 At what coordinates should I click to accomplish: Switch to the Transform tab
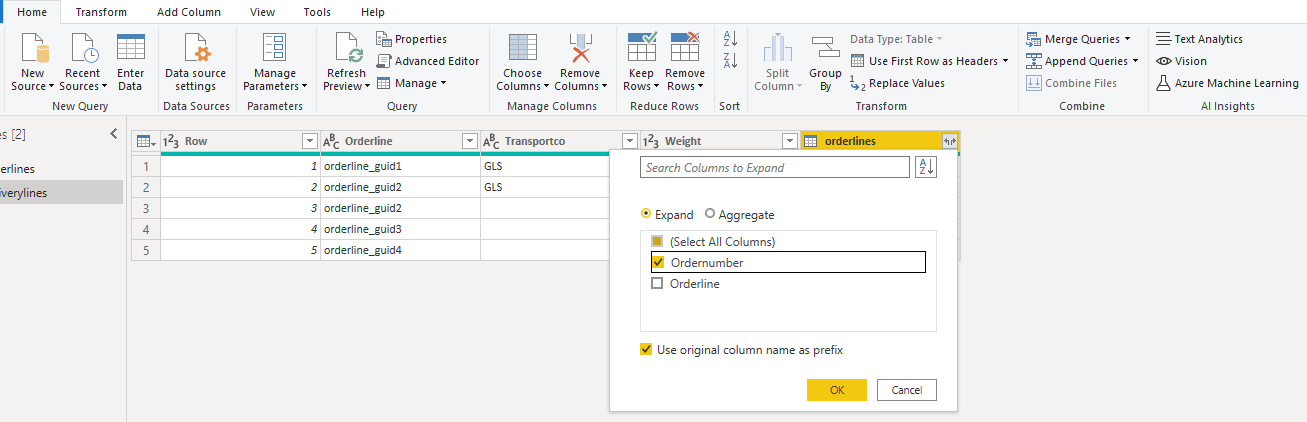[101, 12]
